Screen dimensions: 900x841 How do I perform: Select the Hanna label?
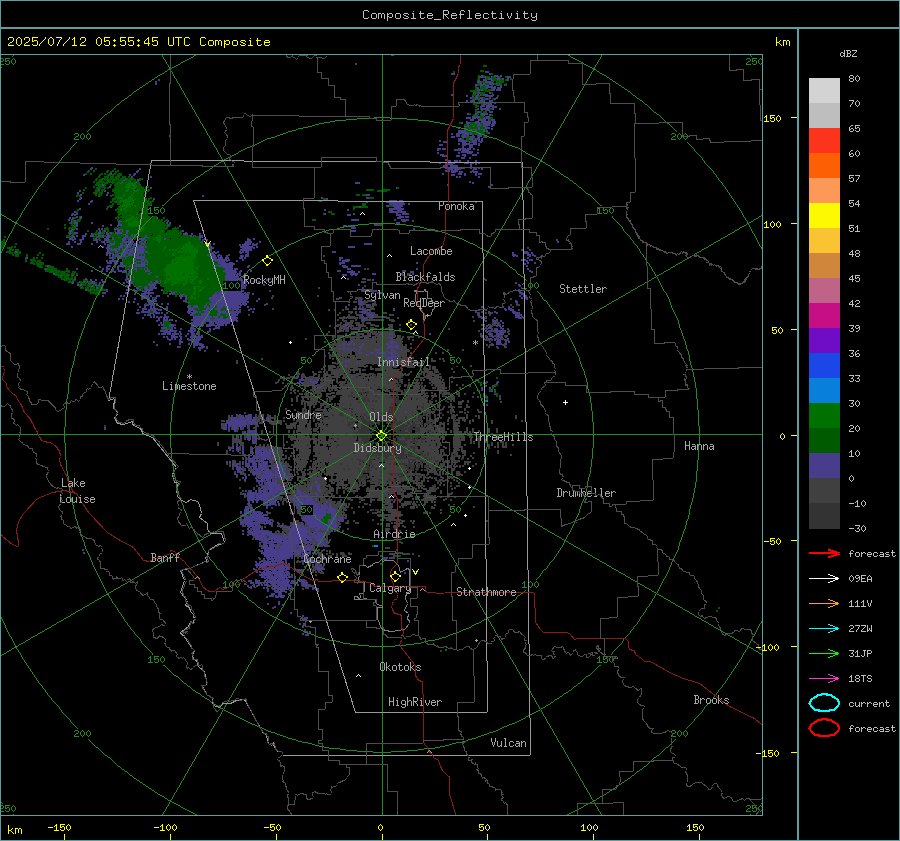(699, 446)
